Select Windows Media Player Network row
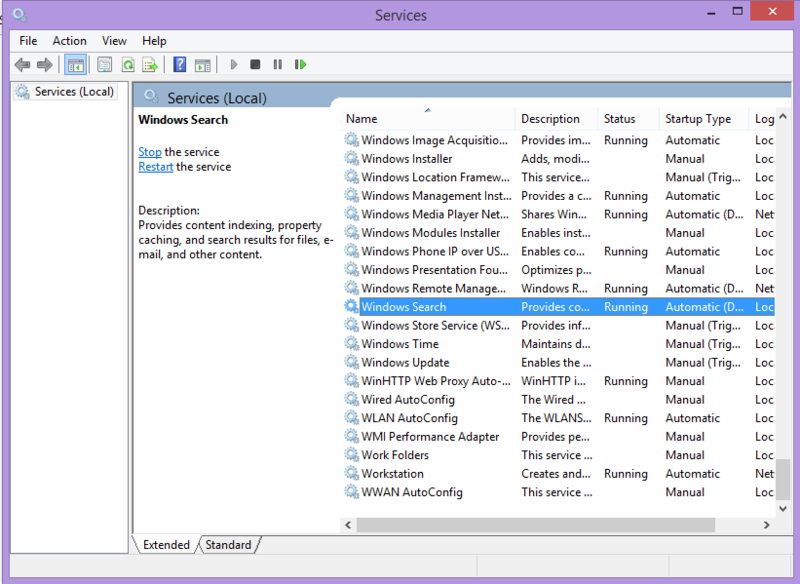This screenshot has width=800, height=584. (x=559, y=214)
